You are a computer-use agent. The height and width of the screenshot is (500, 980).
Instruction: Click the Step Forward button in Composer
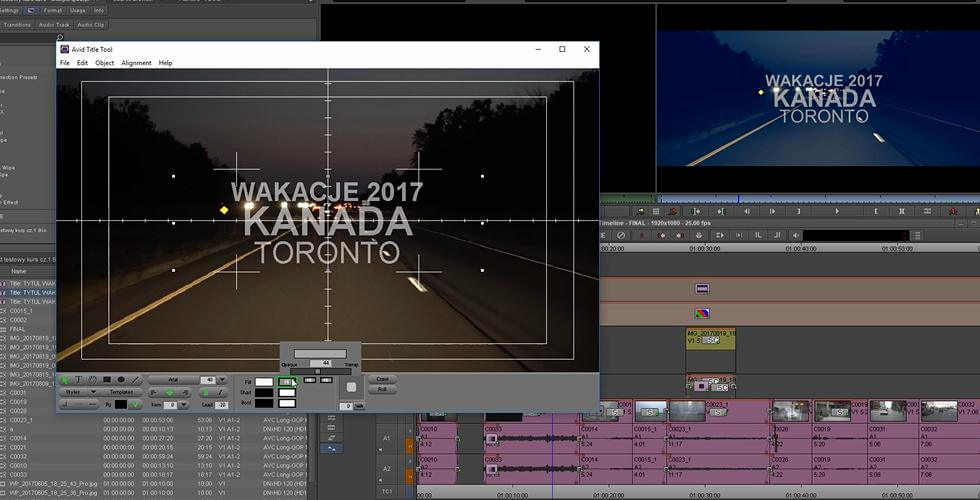pyautogui.click(x=772, y=211)
